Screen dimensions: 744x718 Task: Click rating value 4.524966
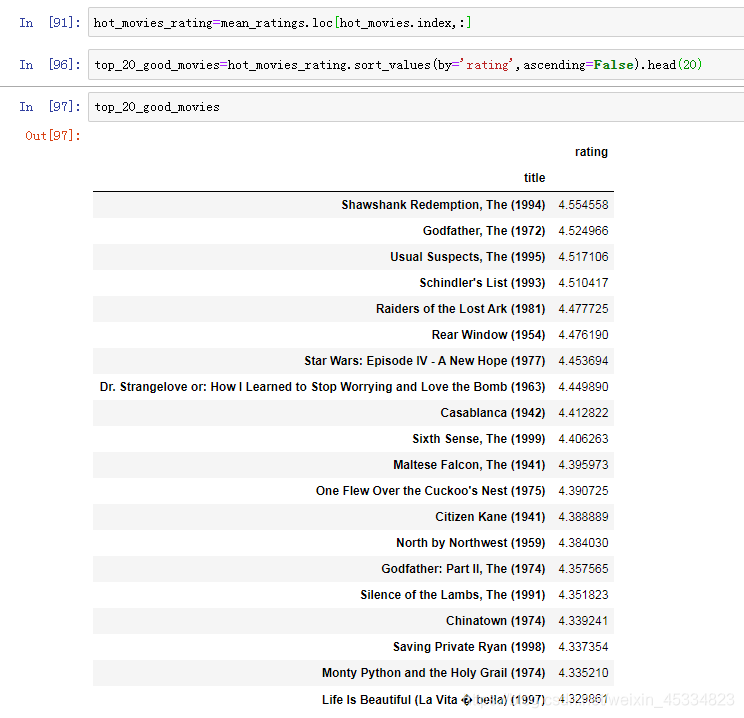(583, 231)
